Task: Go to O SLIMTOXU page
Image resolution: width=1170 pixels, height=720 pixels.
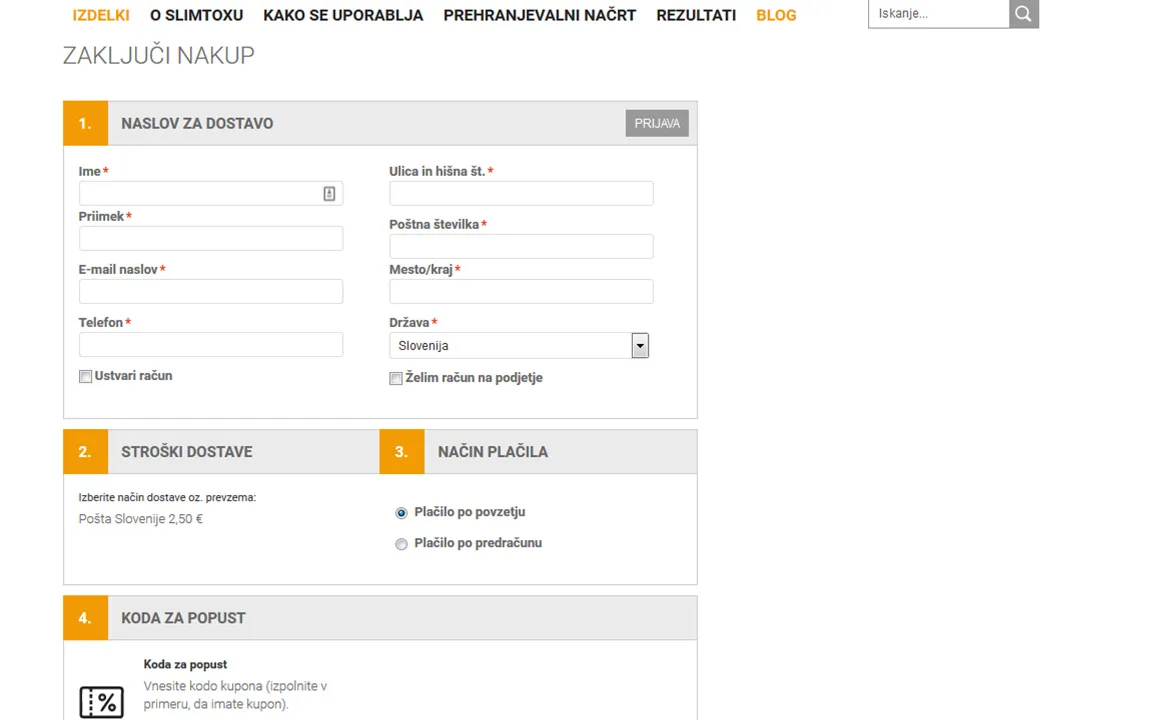Action: [x=196, y=15]
